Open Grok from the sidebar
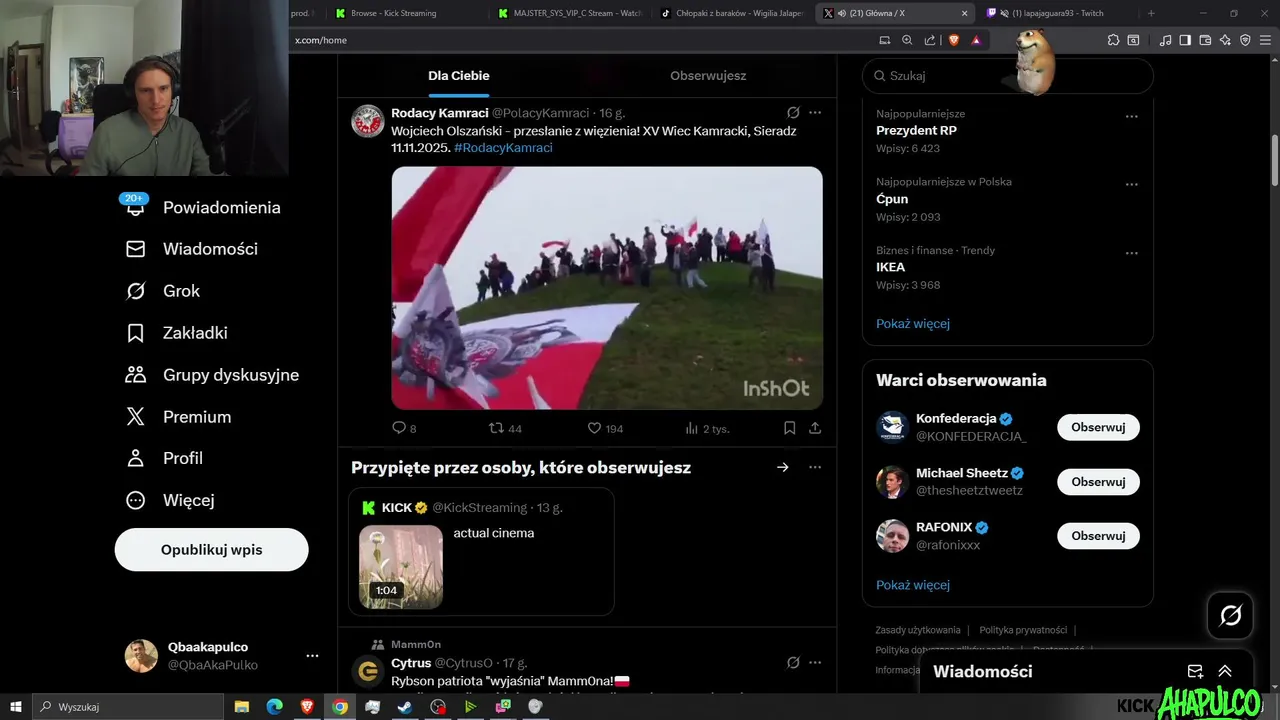 (163, 291)
